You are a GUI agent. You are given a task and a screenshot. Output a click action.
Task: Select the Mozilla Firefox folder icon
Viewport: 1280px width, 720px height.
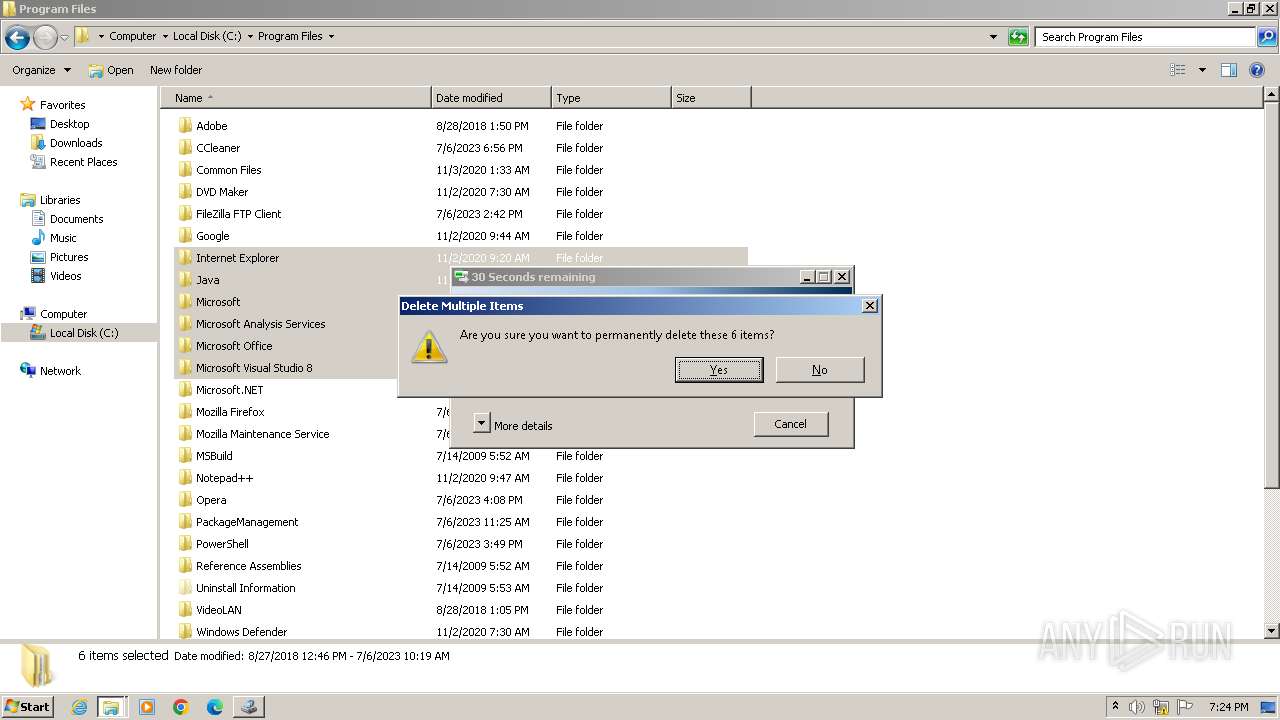click(x=185, y=412)
